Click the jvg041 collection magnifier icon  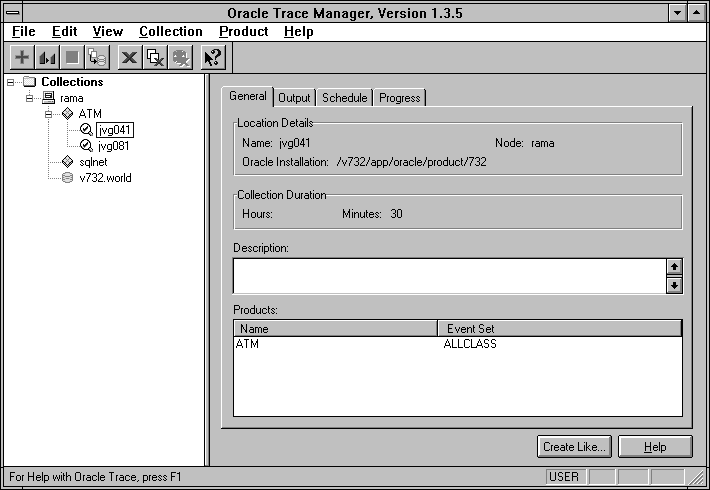point(86,130)
